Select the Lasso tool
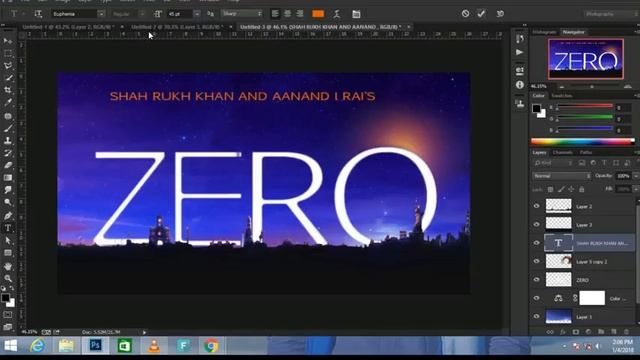Image resolution: width=640 pixels, height=360 pixels. 8,66
